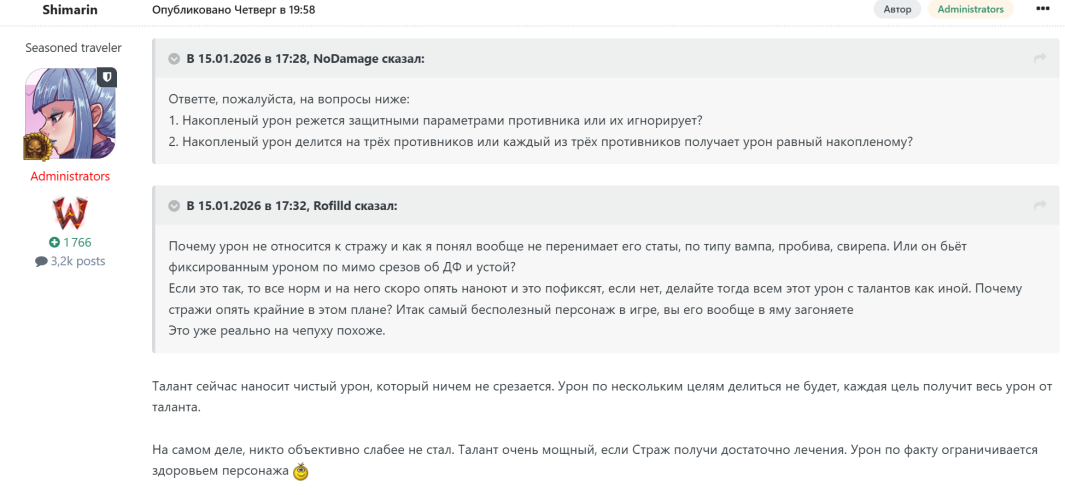Go to NoDamage's original post via arrow

click(x=1040, y=59)
